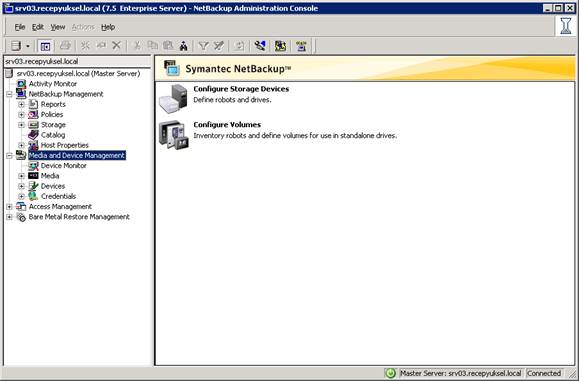
Task: Click the cut scissors toolbar icon
Action: click(x=137, y=46)
